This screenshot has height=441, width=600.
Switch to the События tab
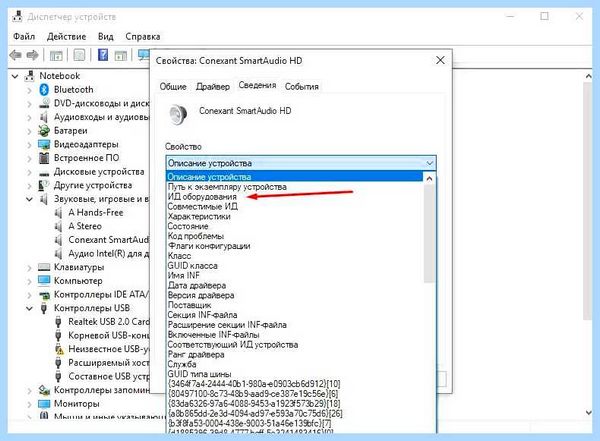[x=302, y=87]
